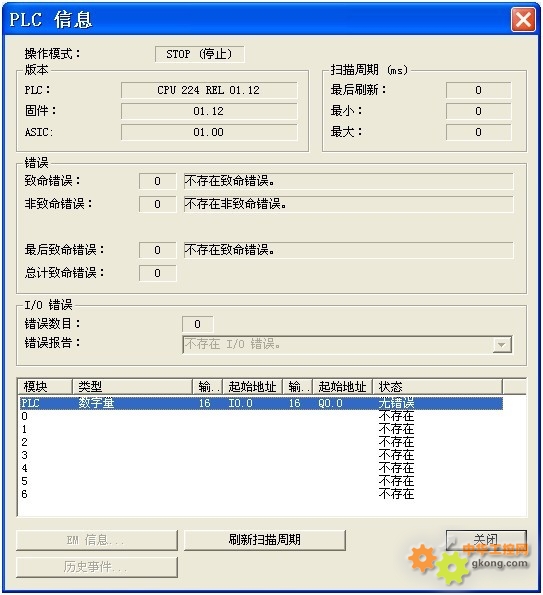Viewport: 543px width, 595px height.
Task: Click the 不存在致命错误 text for 致命错误
Action: click(230, 181)
